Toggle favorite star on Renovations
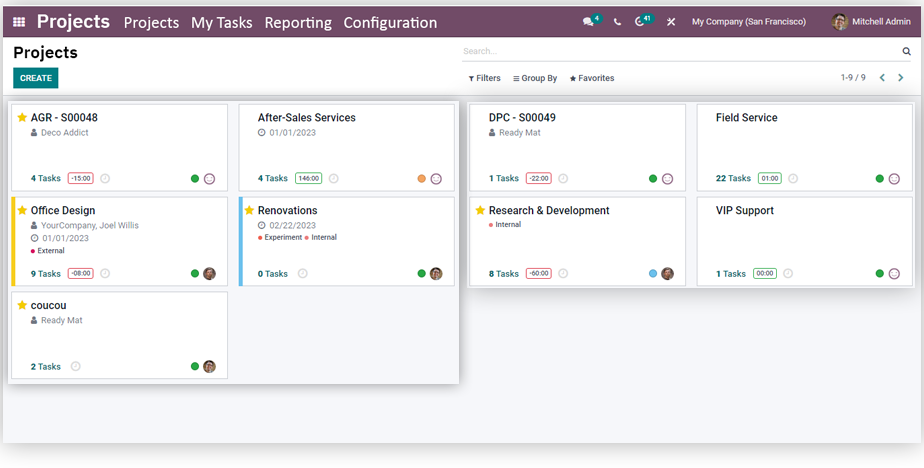This screenshot has width=924, height=468. tap(249, 210)
